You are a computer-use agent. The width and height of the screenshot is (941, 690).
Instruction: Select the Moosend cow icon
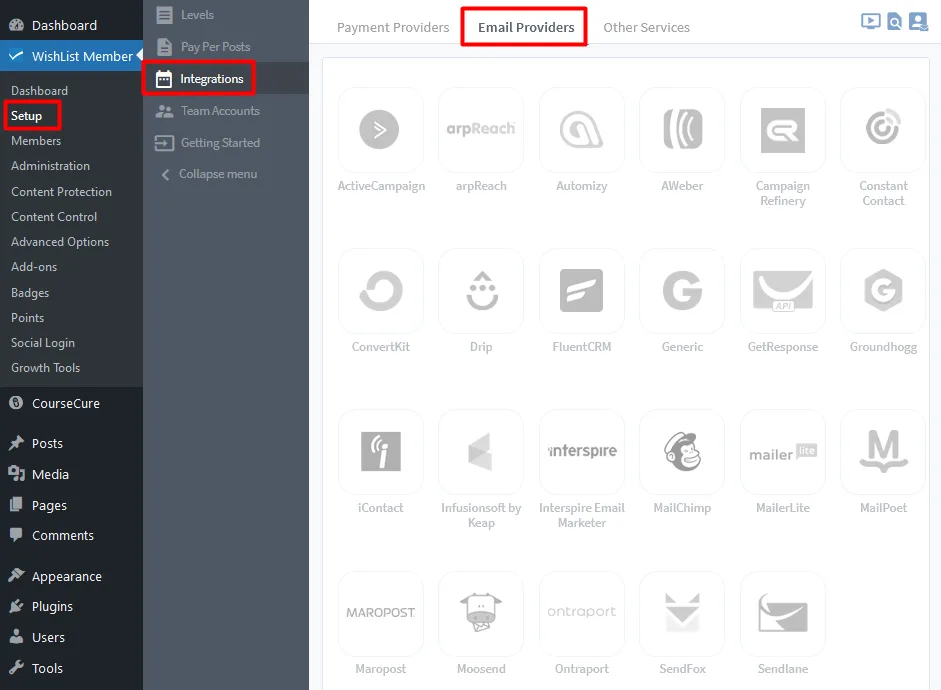pos(481,613)
